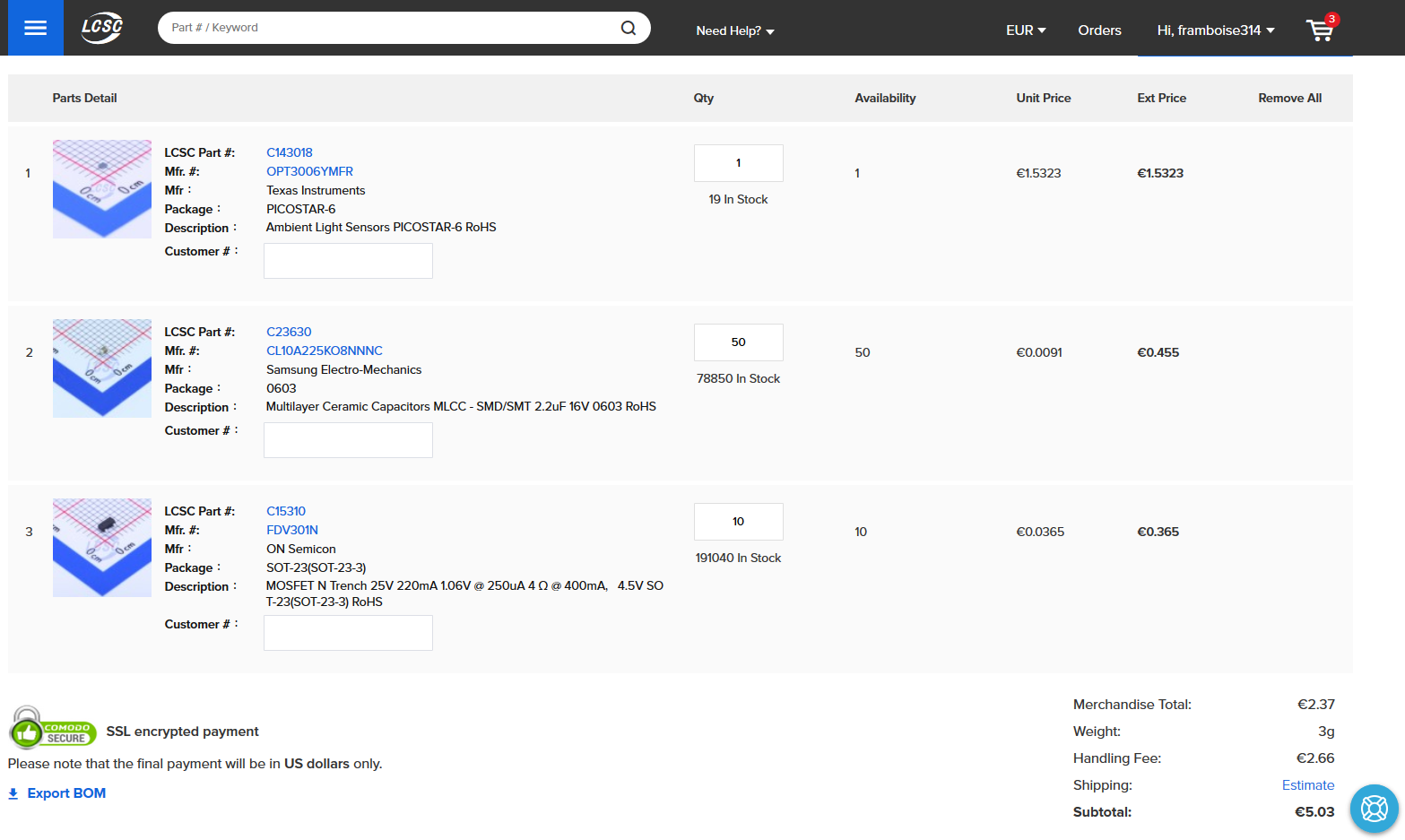Screen dimensions: 1405x840
Task: Open part link C23630
Action: coord(289,332)
